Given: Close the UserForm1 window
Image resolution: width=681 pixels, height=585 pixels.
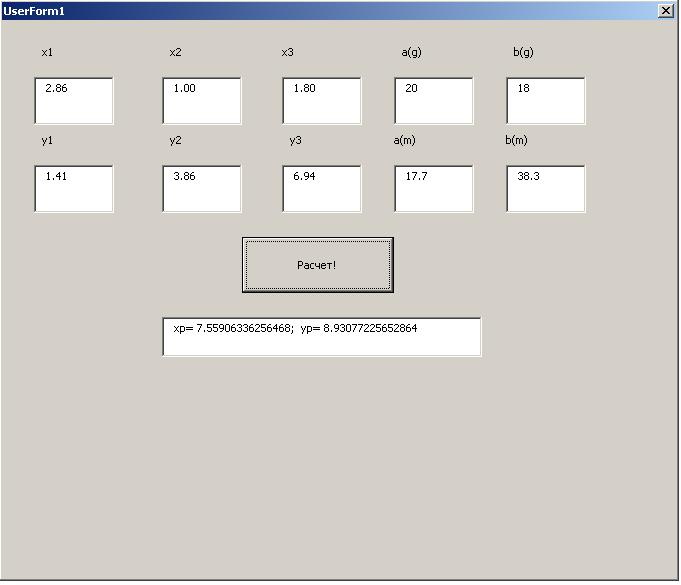Looking at the screenshot, I should tap(665, 11).
